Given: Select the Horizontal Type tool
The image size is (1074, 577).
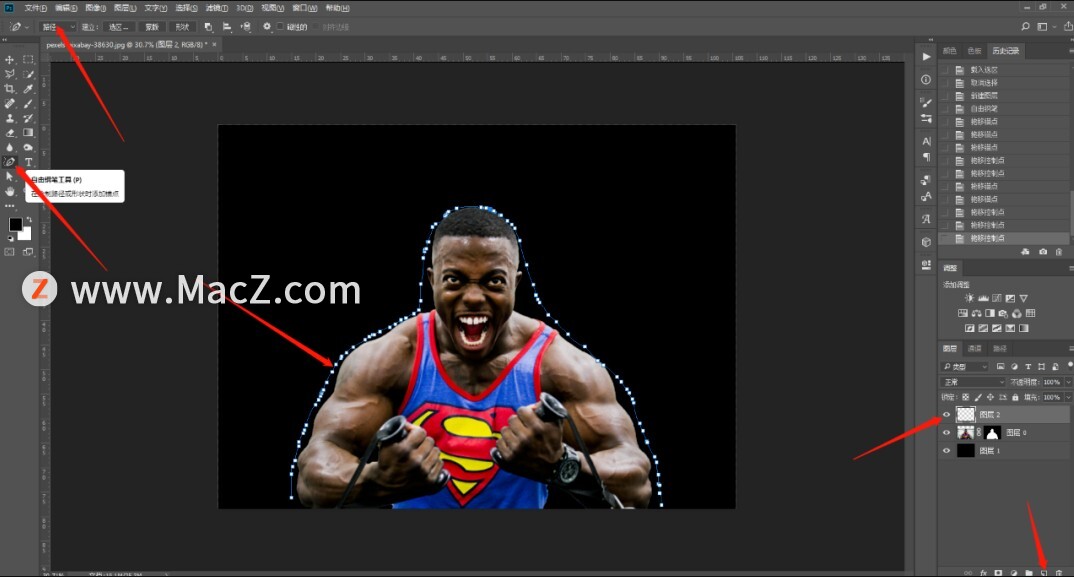Looking at the screenshot, I should 28,162.
